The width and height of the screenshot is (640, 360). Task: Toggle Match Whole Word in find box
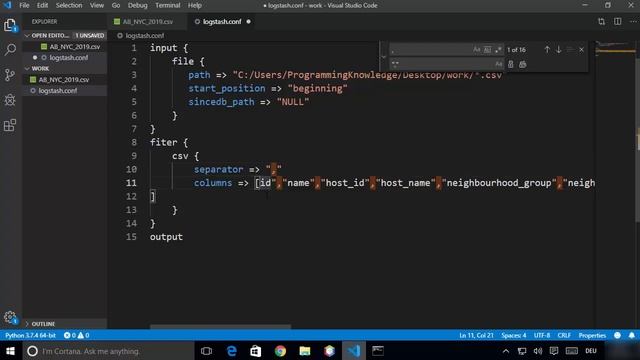(x=487, y=49)
